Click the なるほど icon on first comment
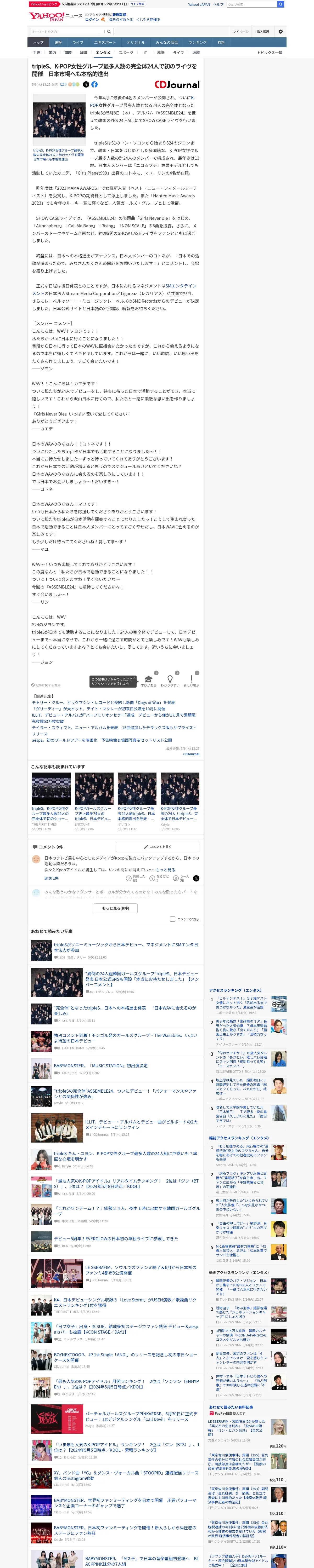 click(x=153, y=878)
